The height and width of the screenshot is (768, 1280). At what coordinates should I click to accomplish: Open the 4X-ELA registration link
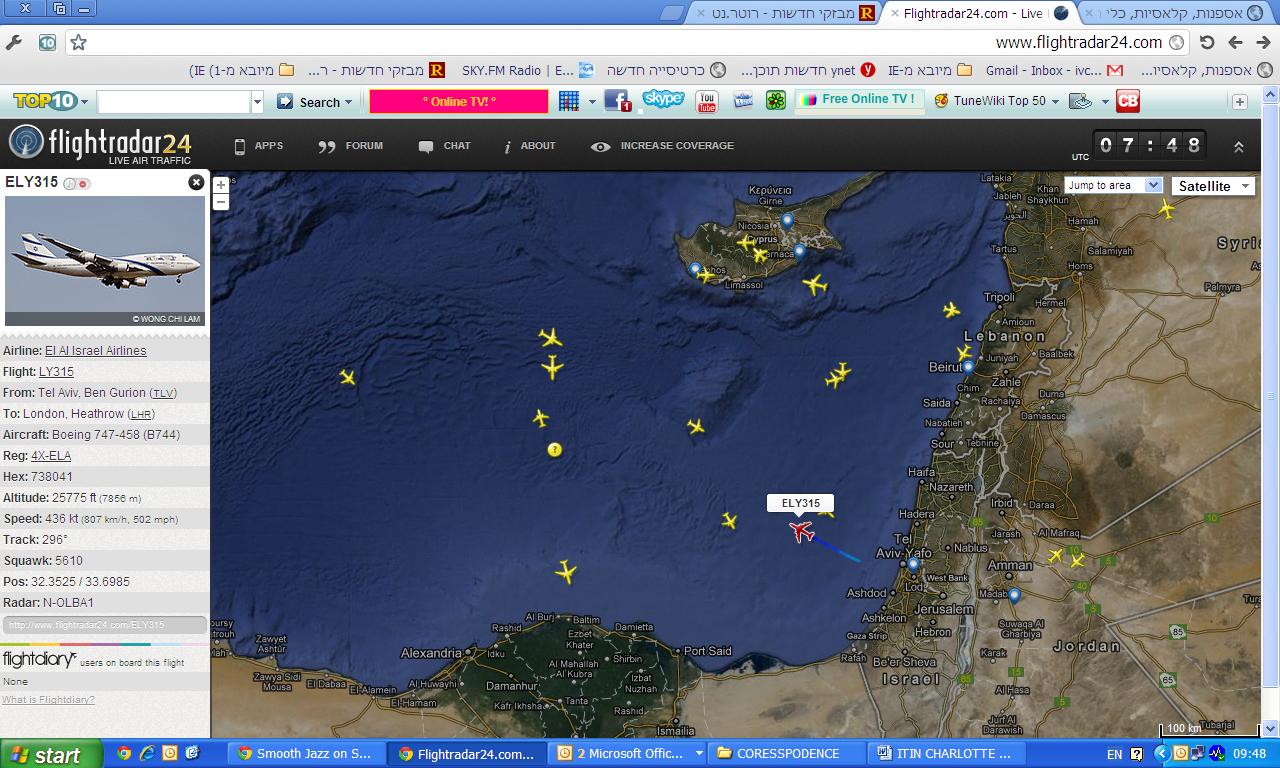click(x=51, y=456)
